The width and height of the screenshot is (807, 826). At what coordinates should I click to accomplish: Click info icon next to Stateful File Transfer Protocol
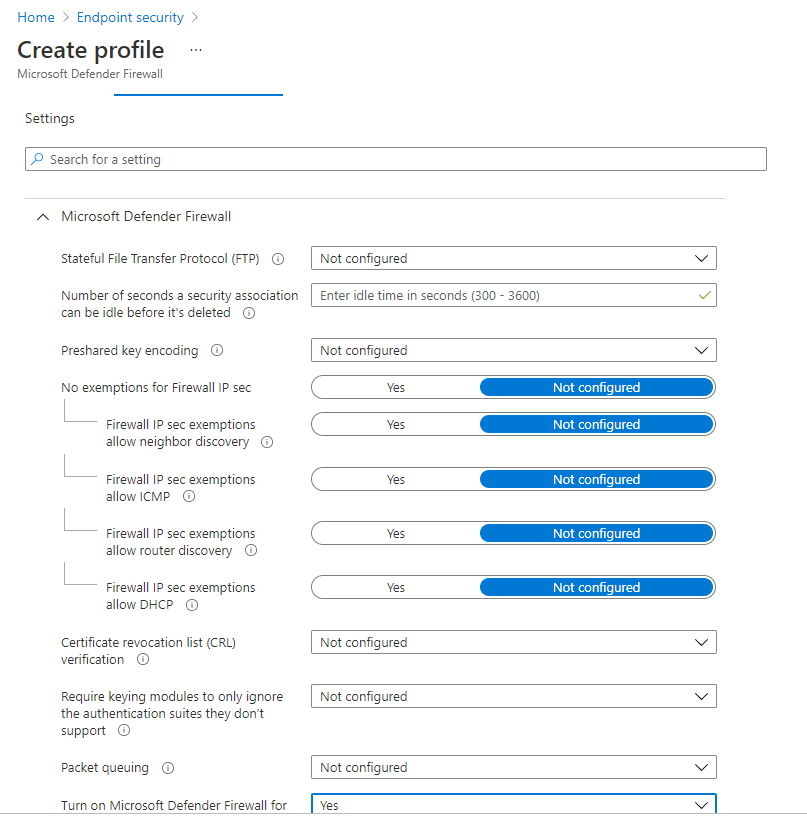278,259
